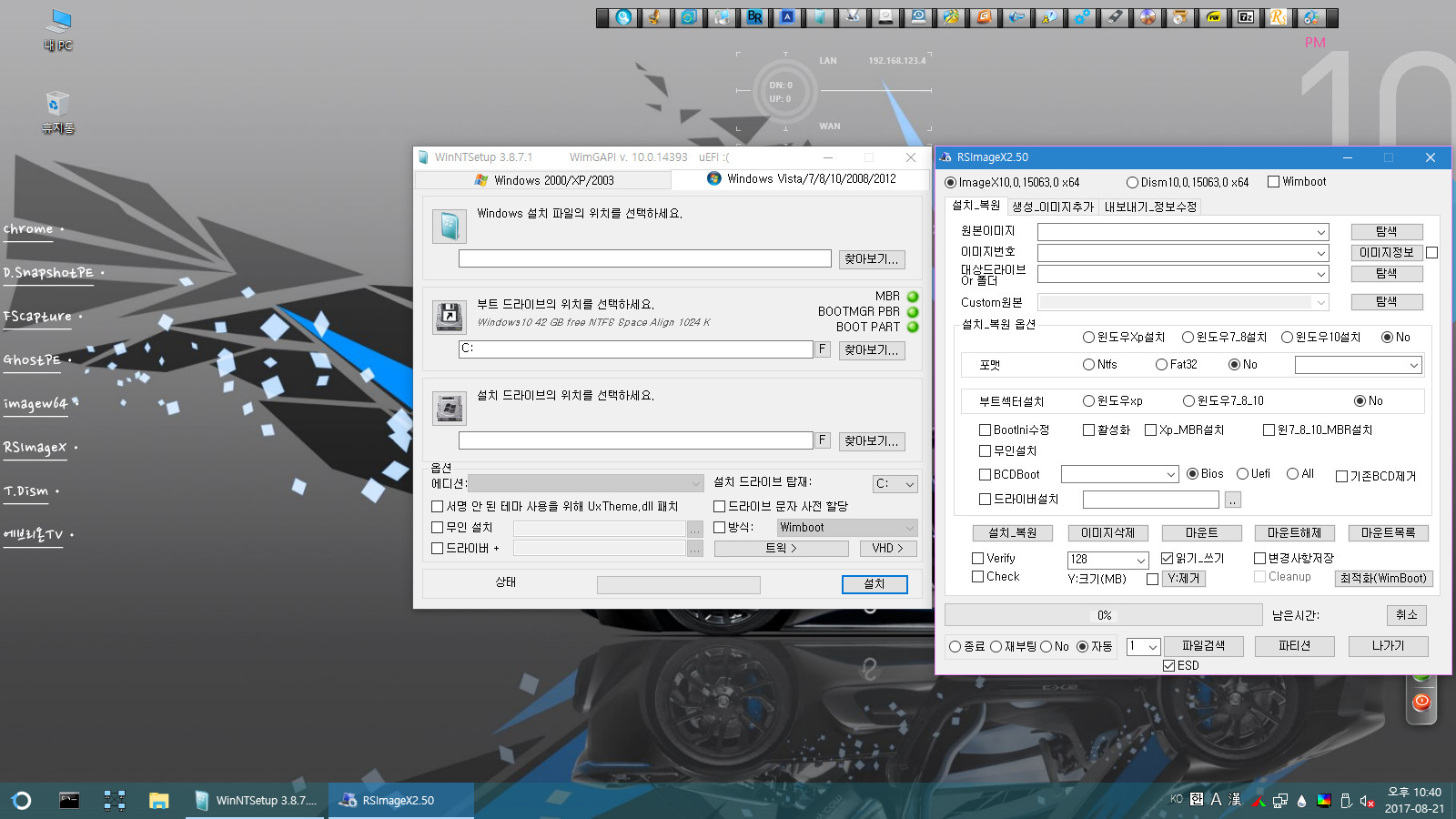Click the 0% progress bar in RSImageX
The height and width of the screenshot is (819, 1456).
[x=1104, y=615]
